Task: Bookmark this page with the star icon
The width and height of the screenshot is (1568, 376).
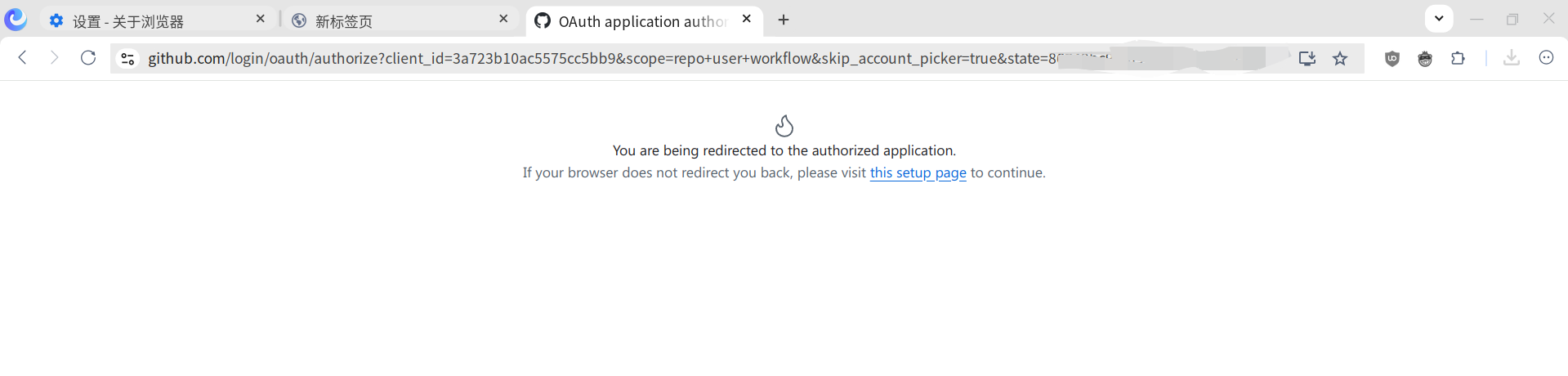Action: click(x=1340, y=58)
